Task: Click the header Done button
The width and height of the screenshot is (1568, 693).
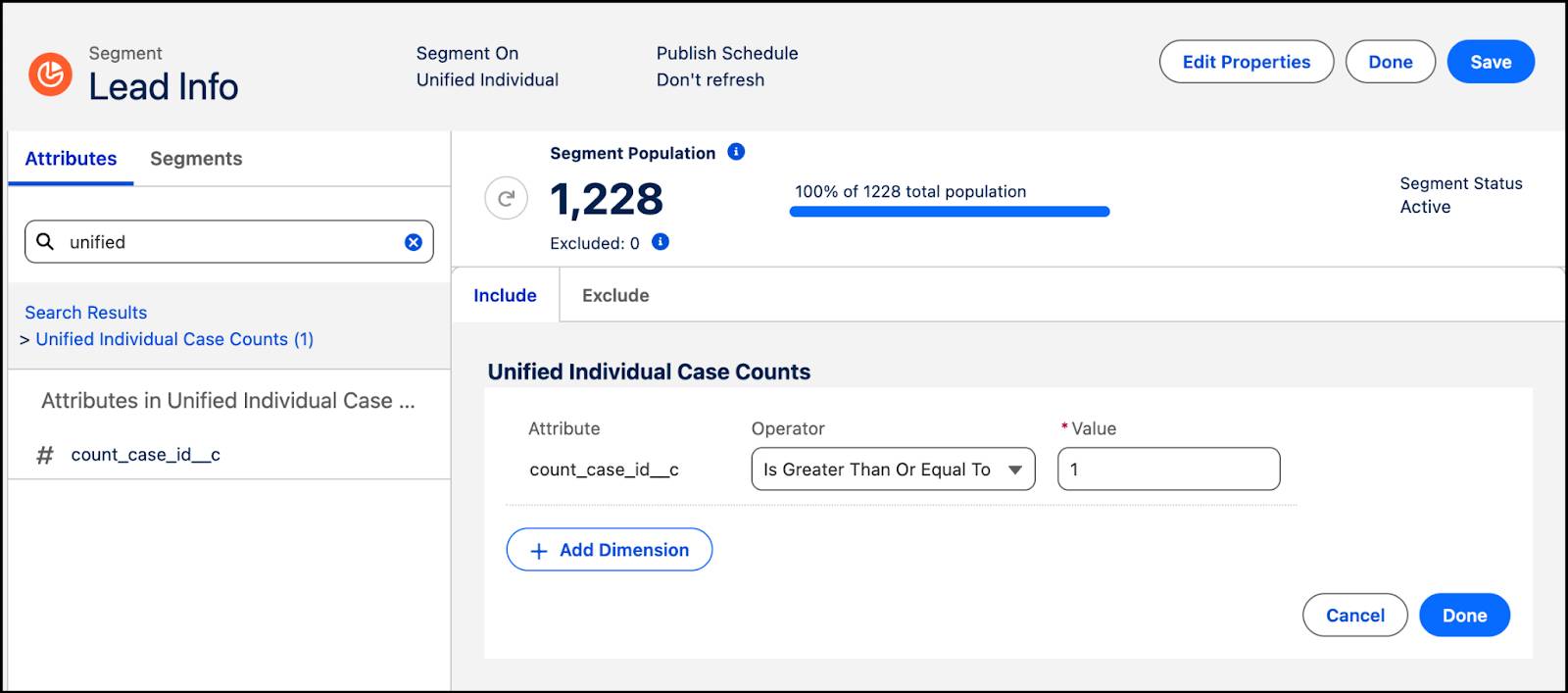Action: 1391,62
